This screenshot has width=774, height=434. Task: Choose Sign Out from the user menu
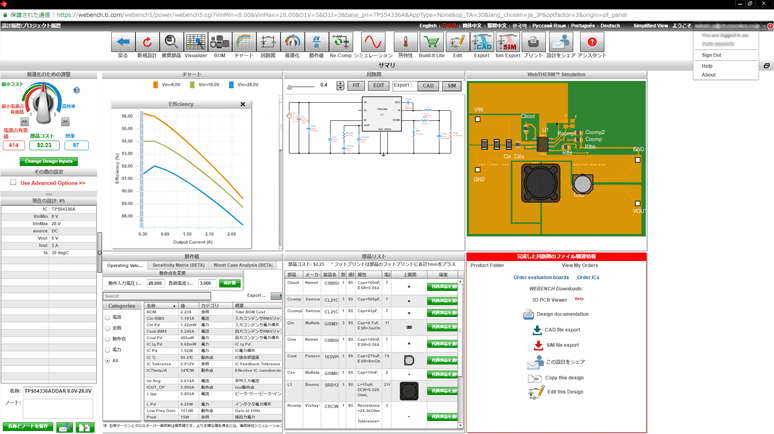click(711, 55)
